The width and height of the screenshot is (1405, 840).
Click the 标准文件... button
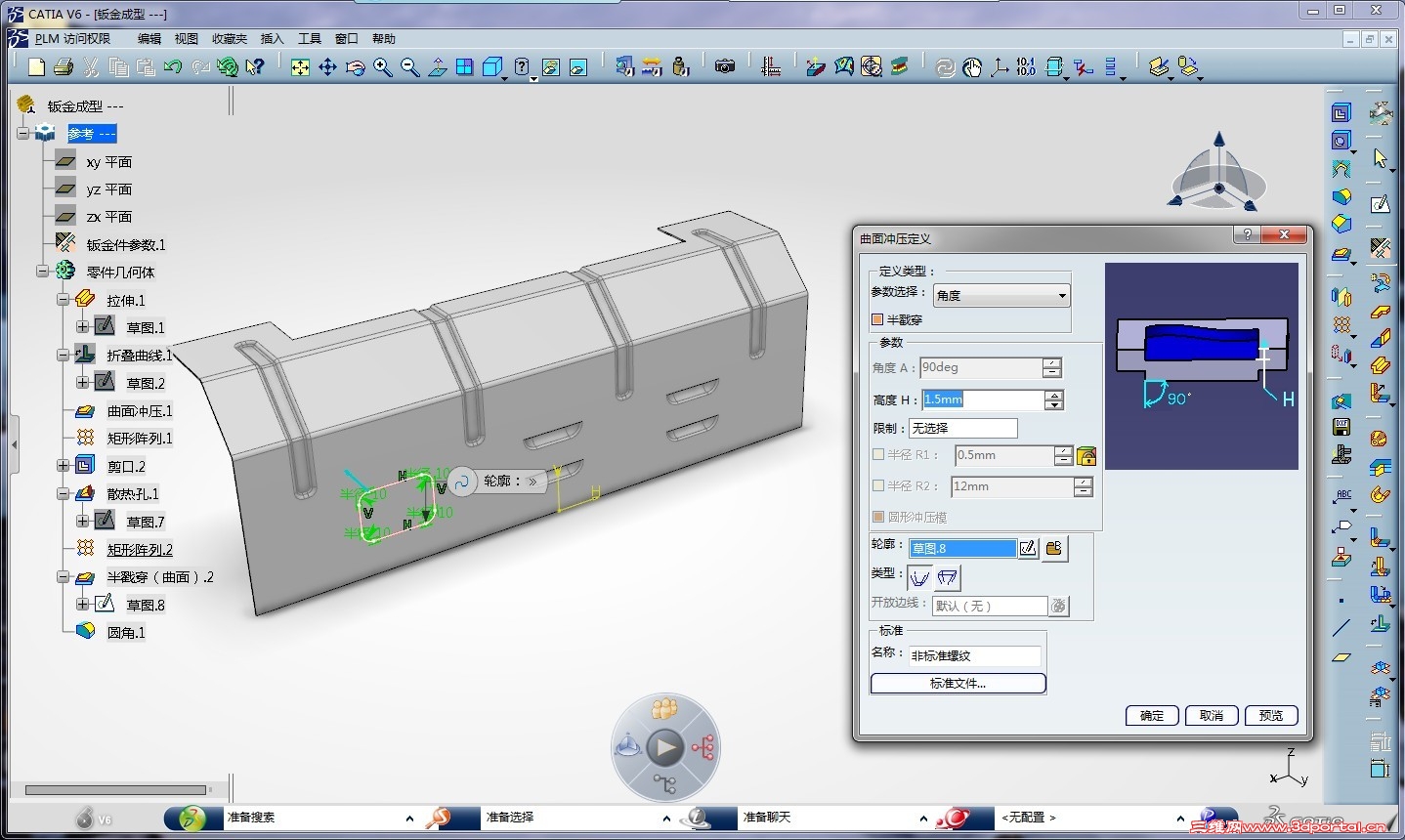pos(958,684)
